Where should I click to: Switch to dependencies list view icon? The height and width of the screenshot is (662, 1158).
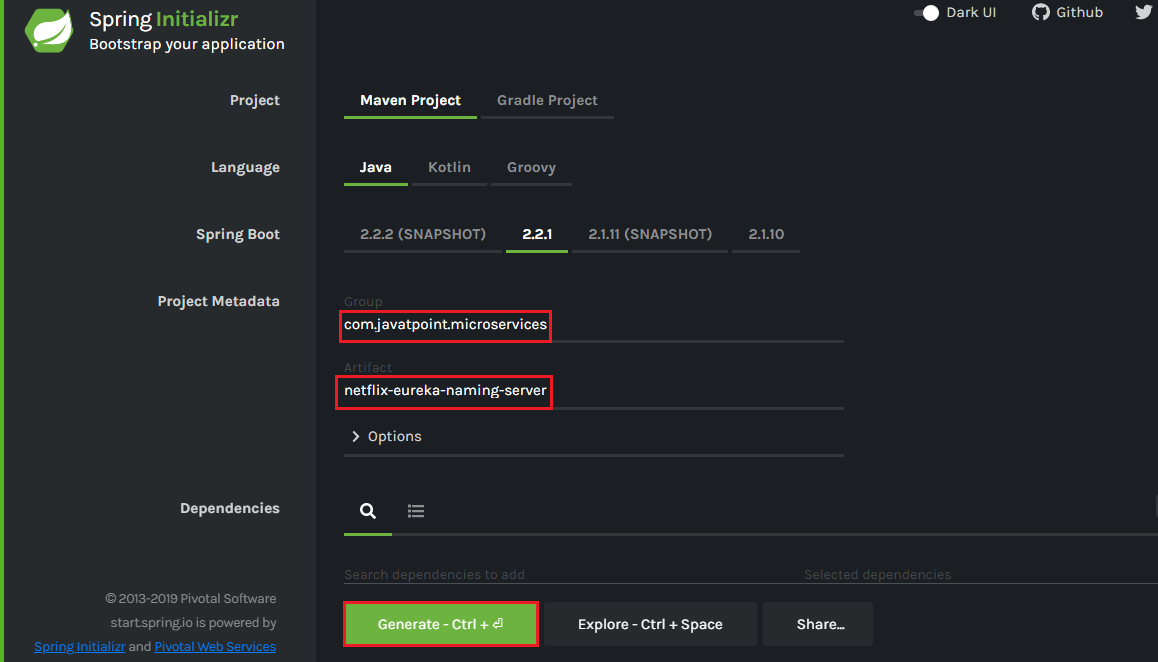416,511
